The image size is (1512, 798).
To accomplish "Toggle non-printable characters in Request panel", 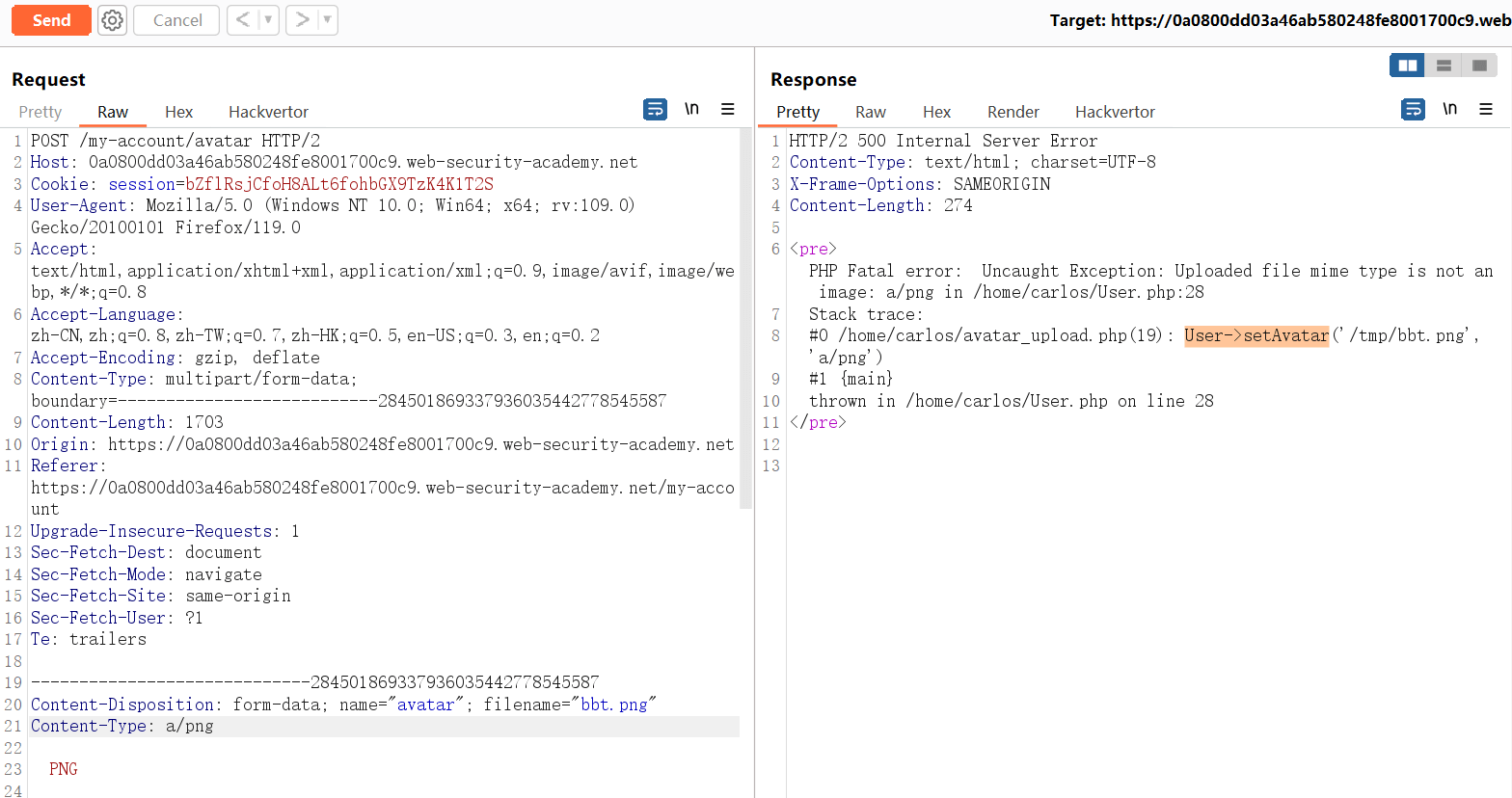I will (691, 110).
